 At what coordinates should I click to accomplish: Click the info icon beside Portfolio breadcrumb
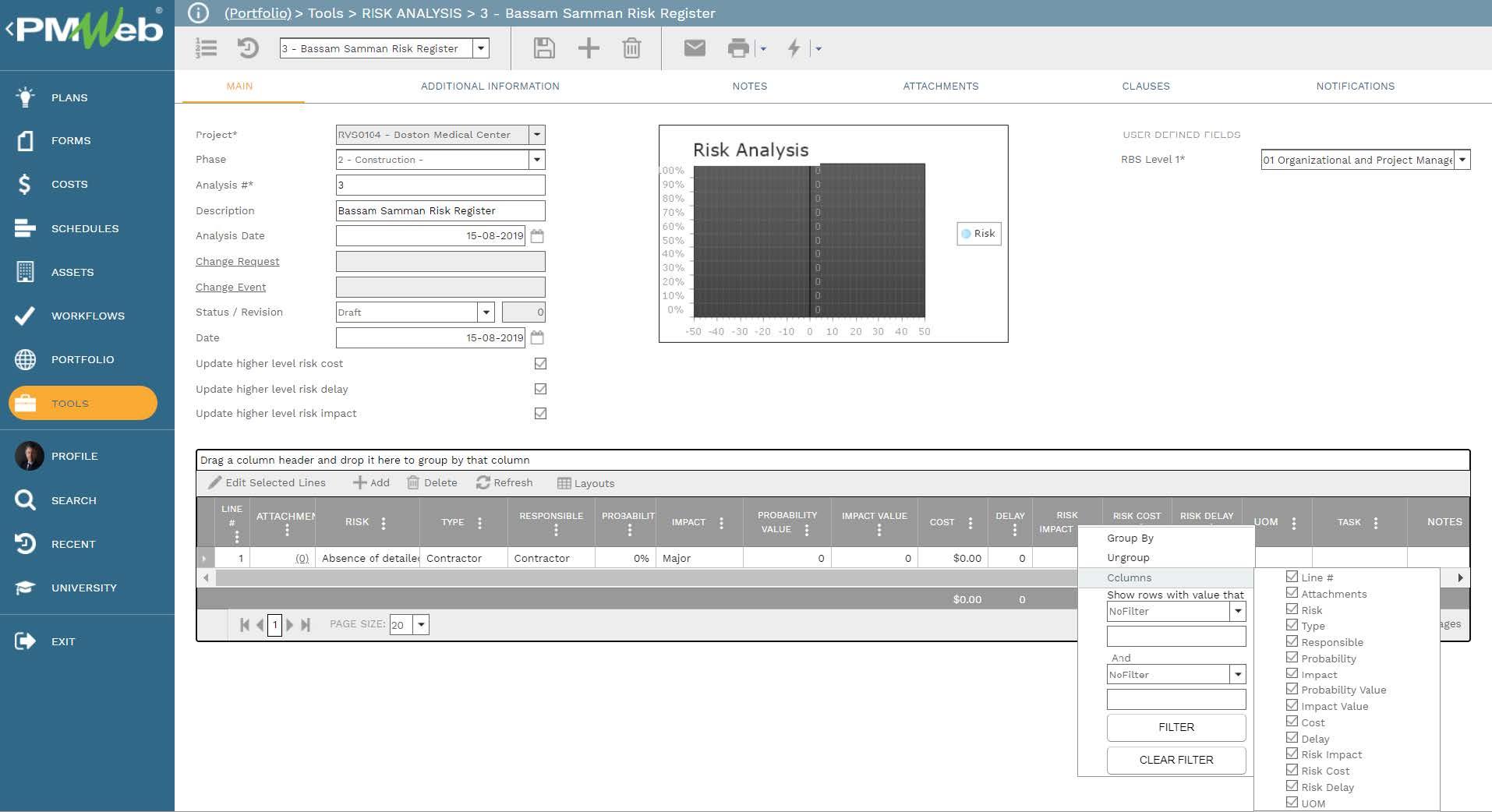pos(199,13)
